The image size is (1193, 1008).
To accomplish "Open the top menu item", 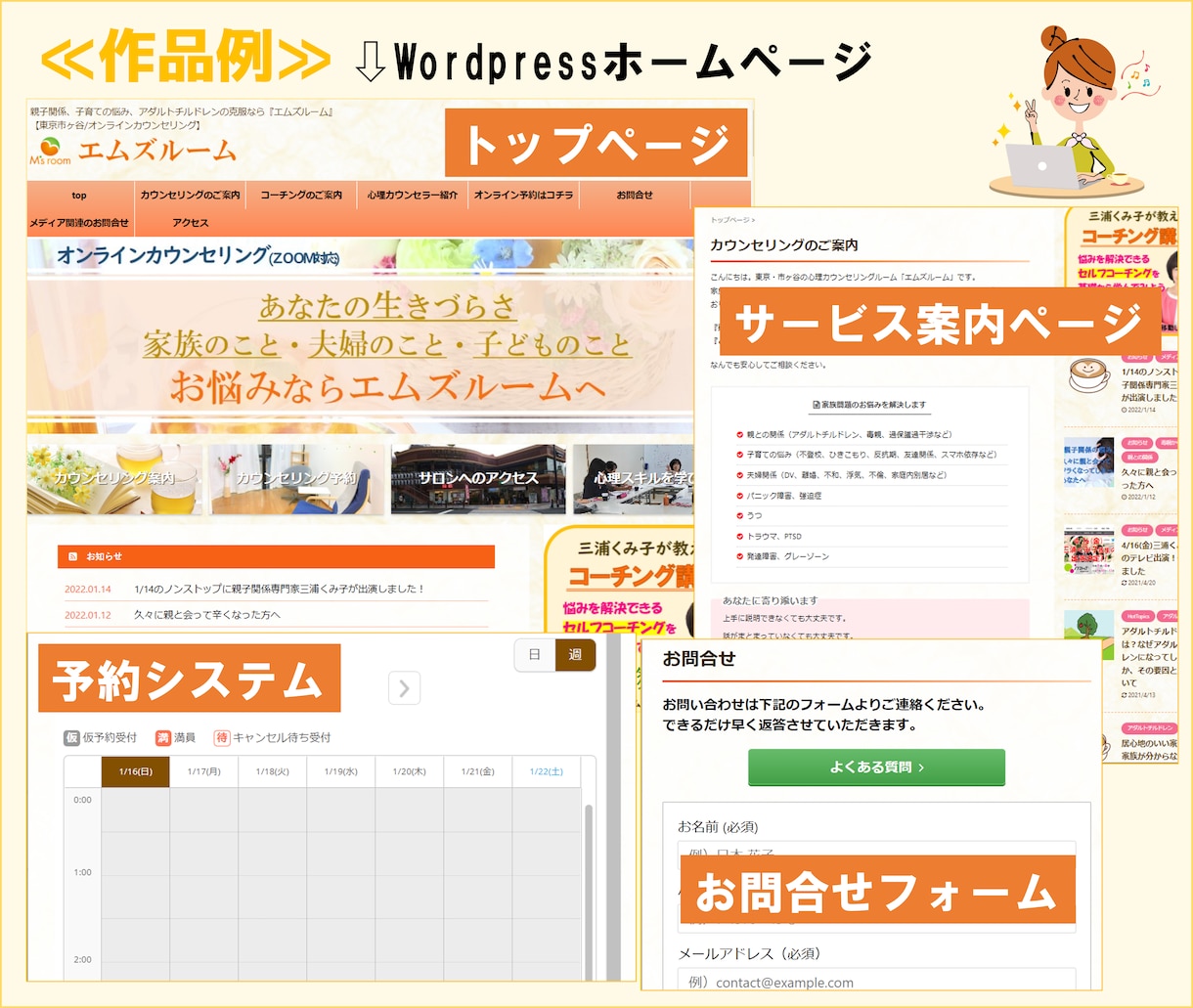I will pos(79,196).
